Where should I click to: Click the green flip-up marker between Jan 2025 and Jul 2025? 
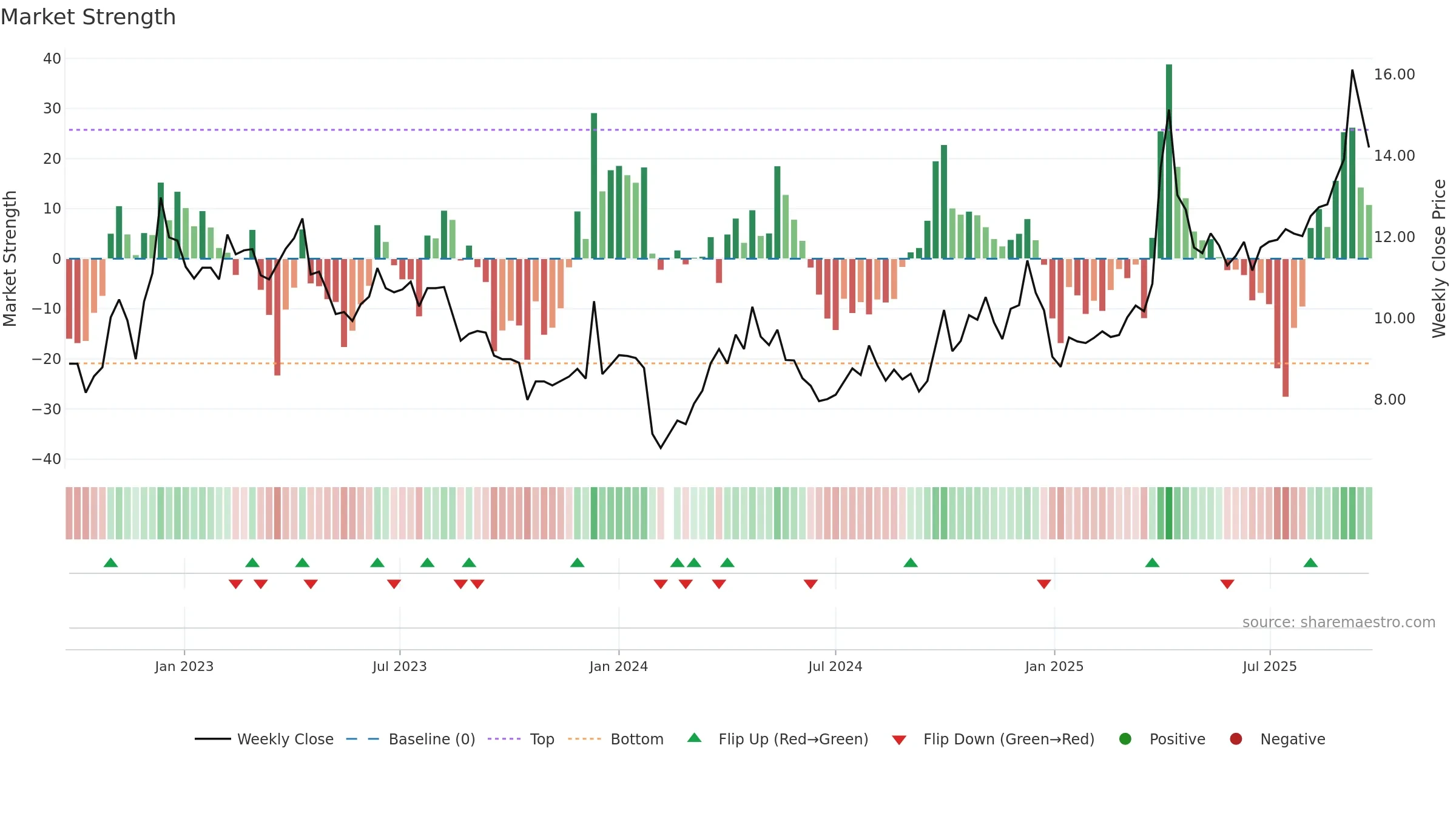(1153, 562)
